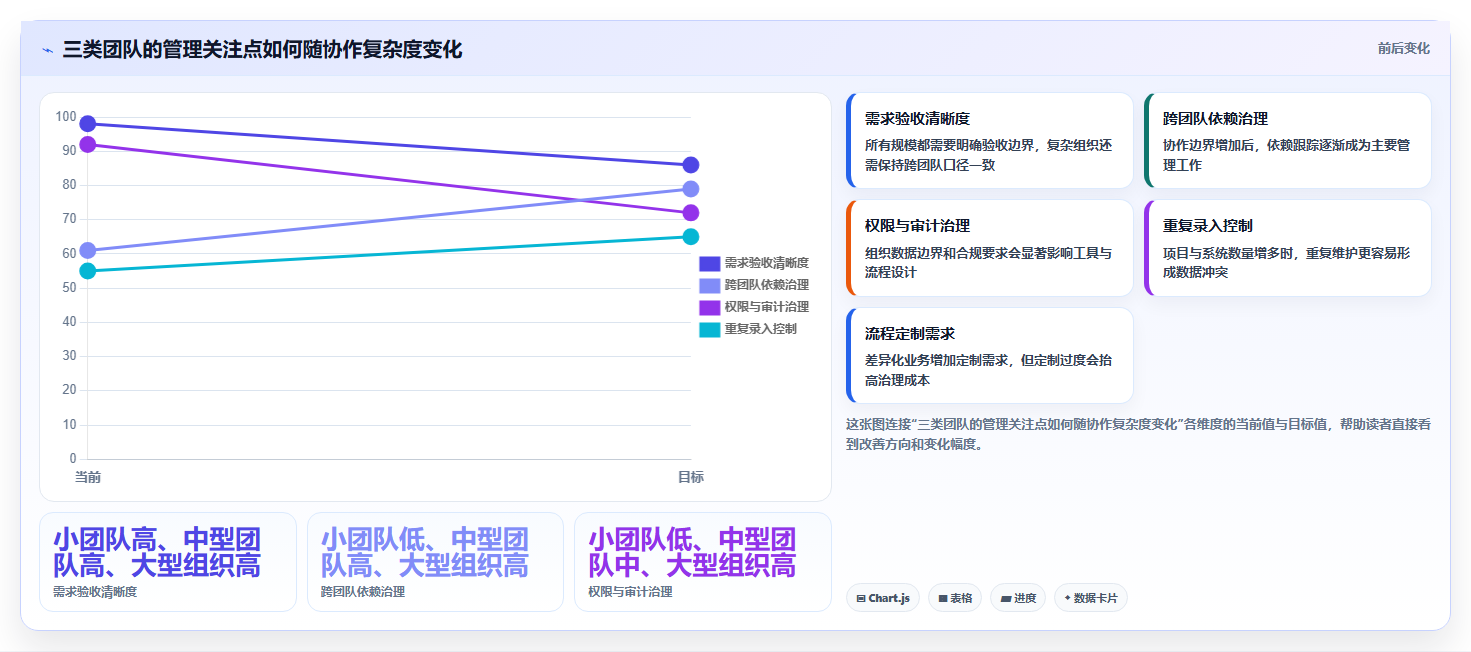Click the icon in the Chart.js tag
Image resolution: width=1471 pixels, height=652 pixels.
pyautogui.click(x=861, y=598)
